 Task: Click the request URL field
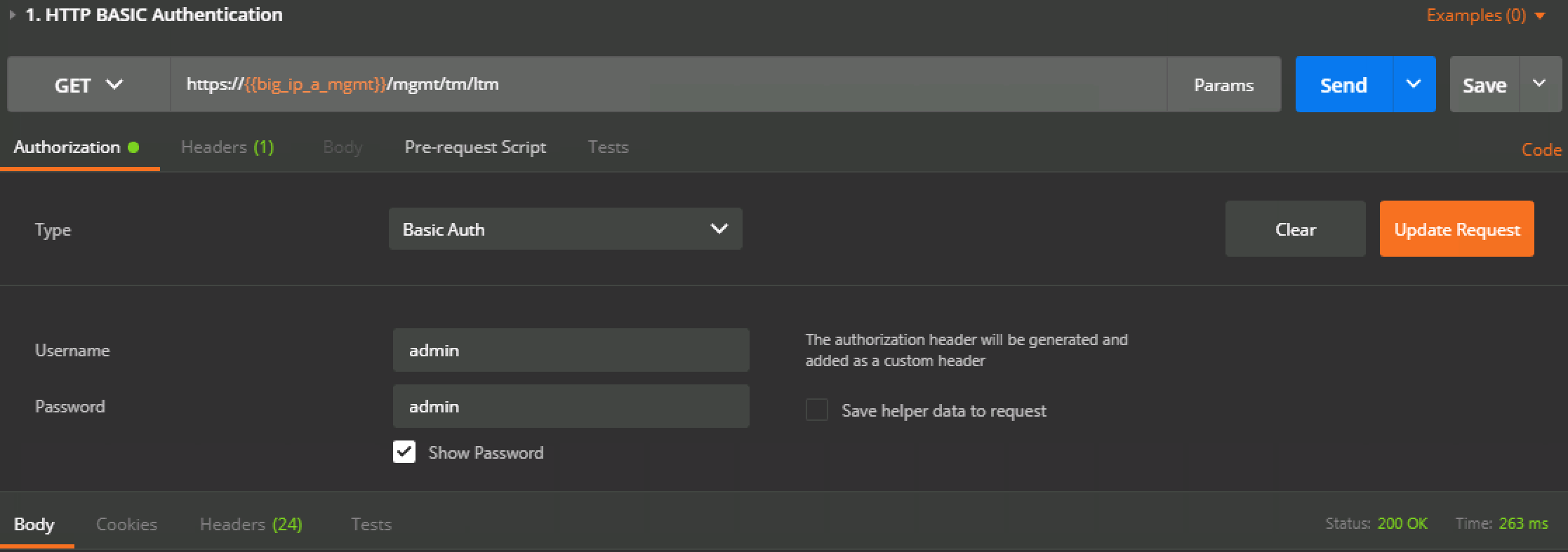point(668,84)
